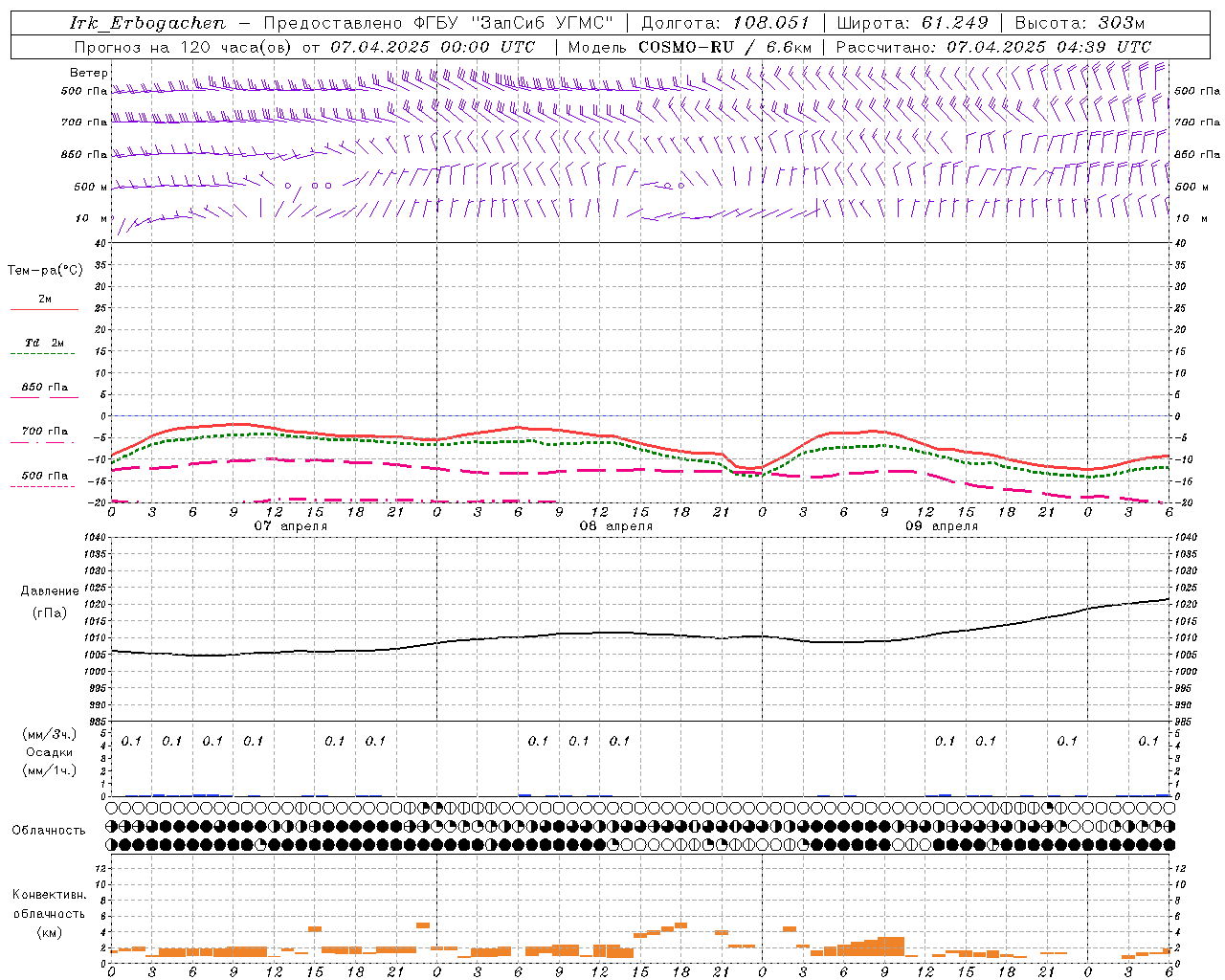Click the Давление pressure panel label
Viewport: 1225px width, 980px height.
(x=50, y=591)
